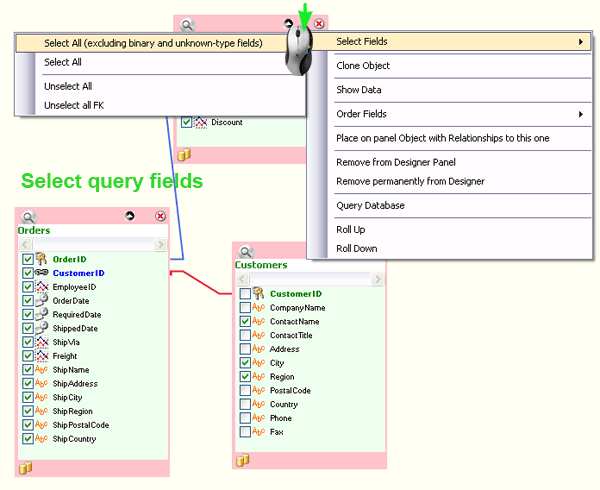Click database cylinders icon under top table

[184, 155]
